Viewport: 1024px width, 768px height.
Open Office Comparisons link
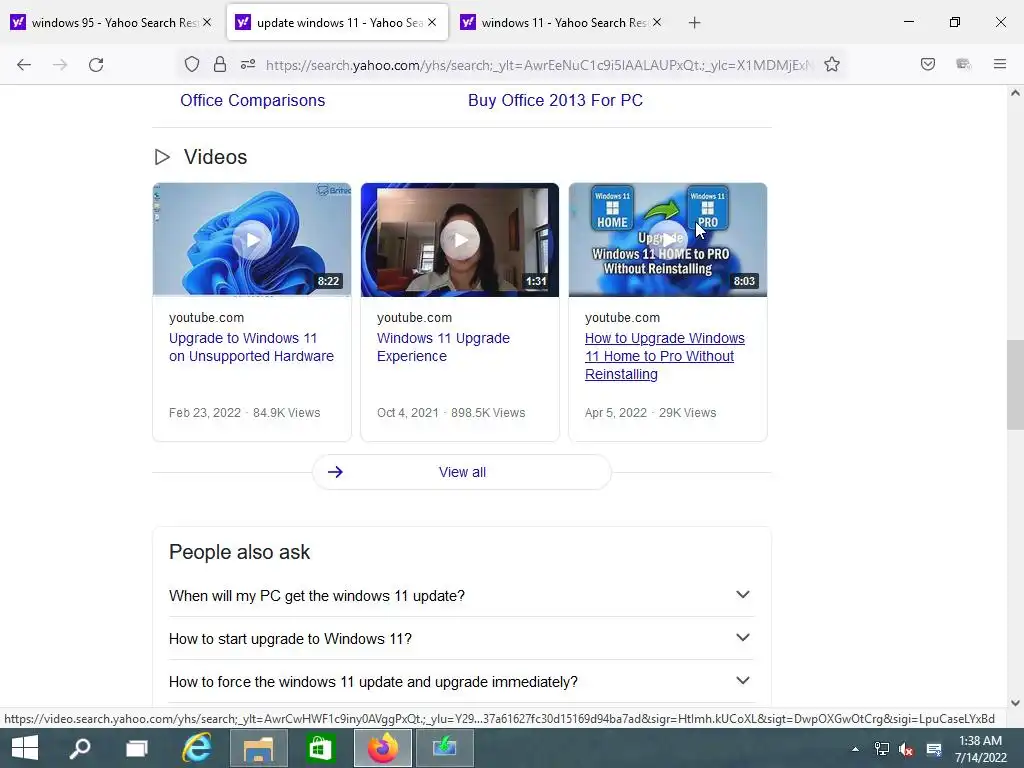point(253,101)
